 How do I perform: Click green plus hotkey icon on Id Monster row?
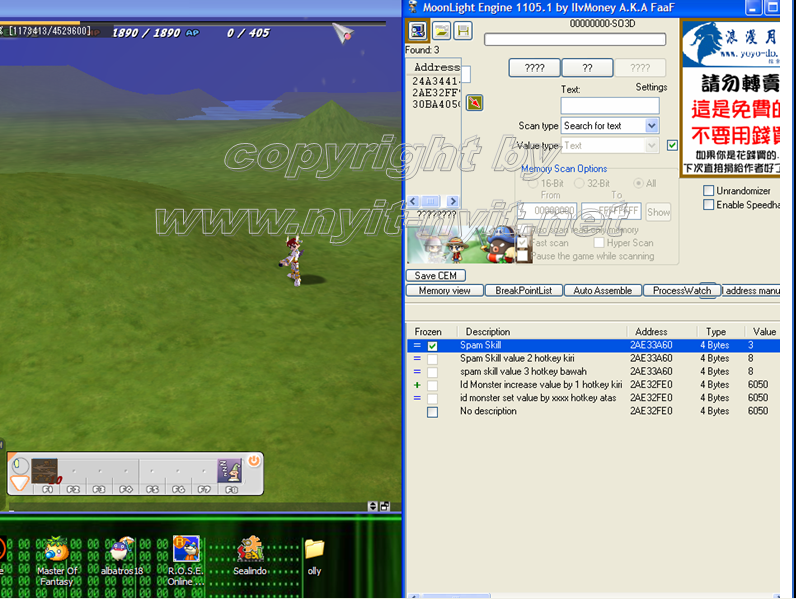click(417, 385)
